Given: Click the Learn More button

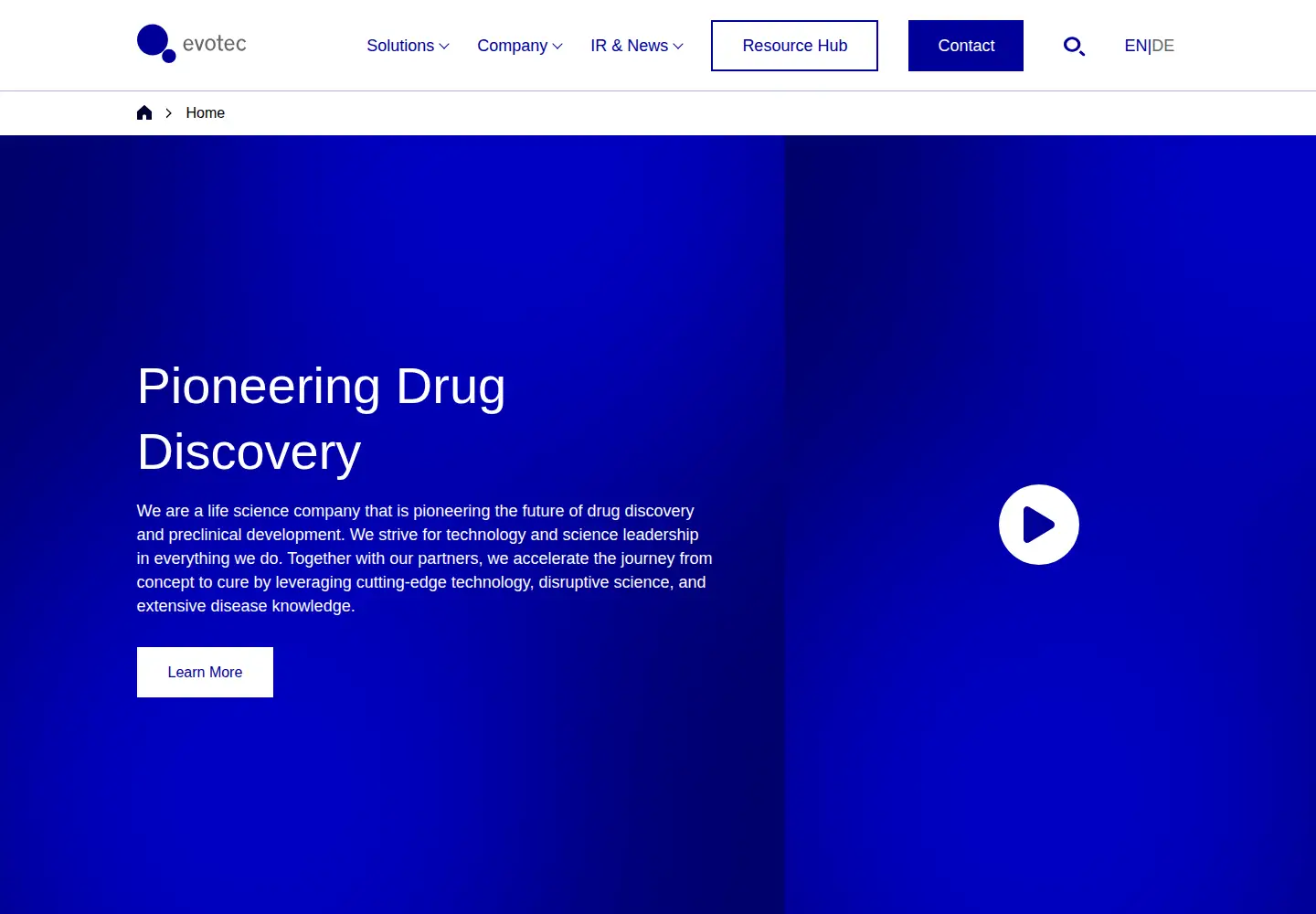Looking at the screenshot, I should pyautogui.click(x=205, y=672).
